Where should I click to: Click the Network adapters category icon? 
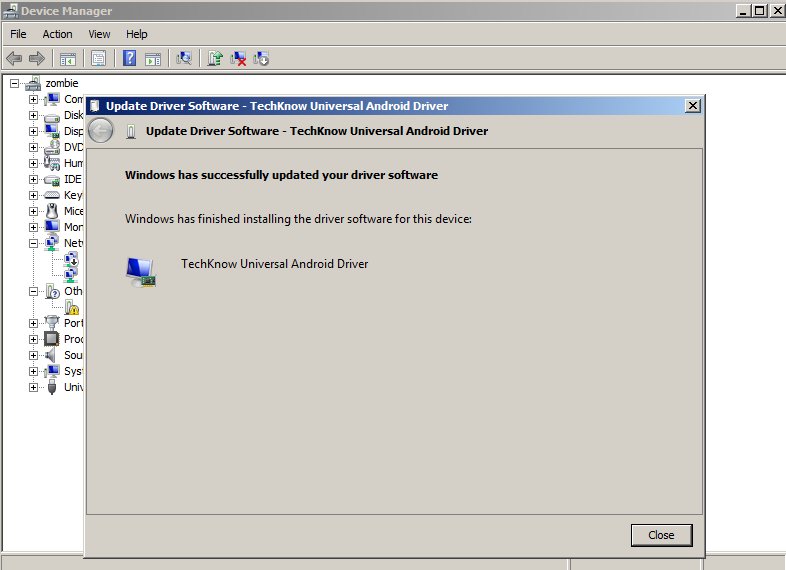(x=52, y=243)
